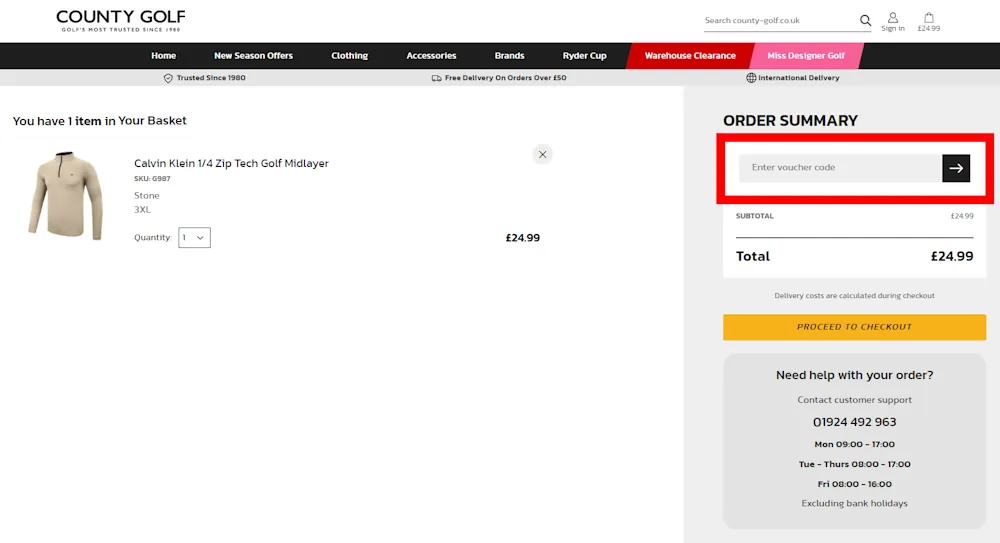Screen dimensions: 1000x543
Task: Click the Excluding bank holidays text
Action: point(855,503)
